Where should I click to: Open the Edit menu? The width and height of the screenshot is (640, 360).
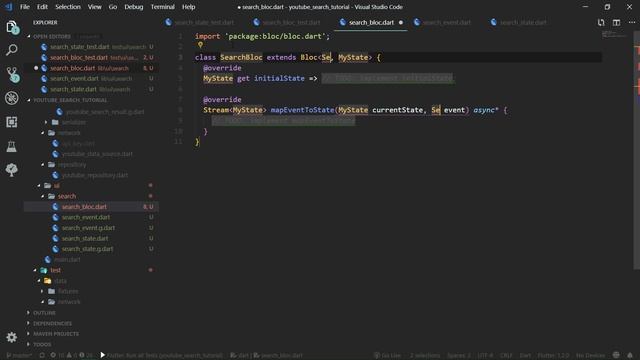42,7
